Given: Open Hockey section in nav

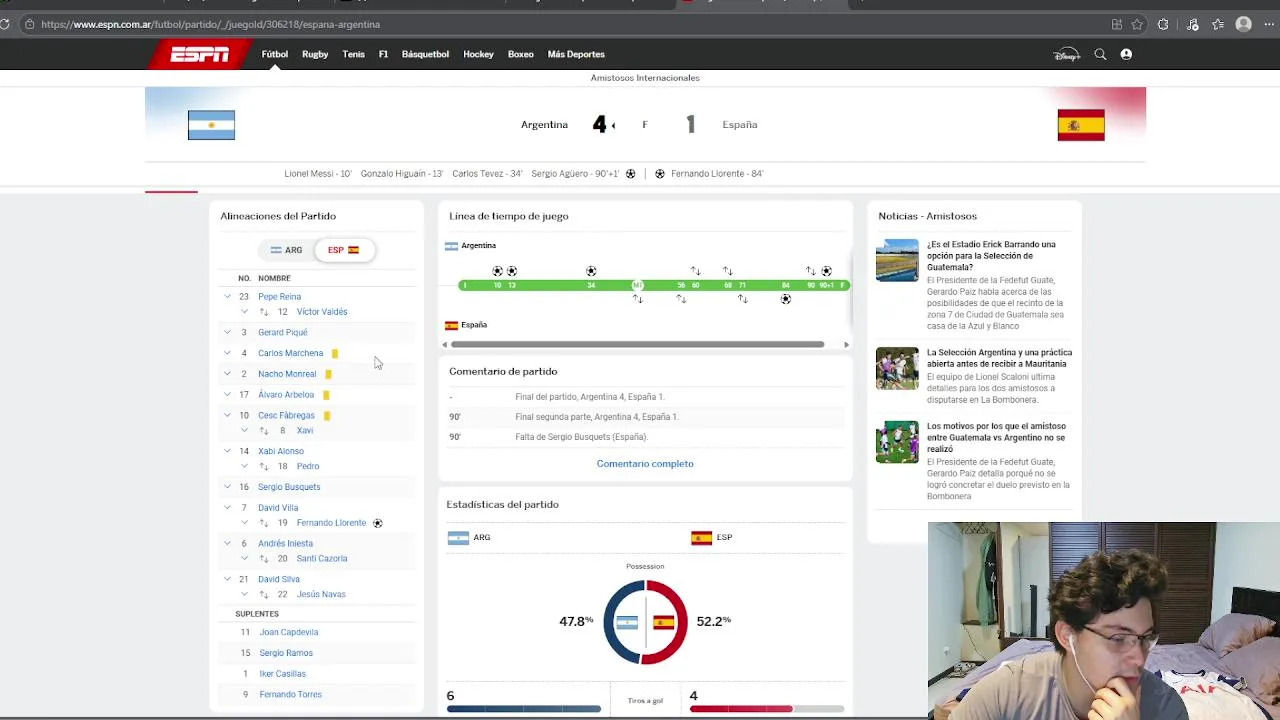Looking at the screenshot, I should 478,54.
